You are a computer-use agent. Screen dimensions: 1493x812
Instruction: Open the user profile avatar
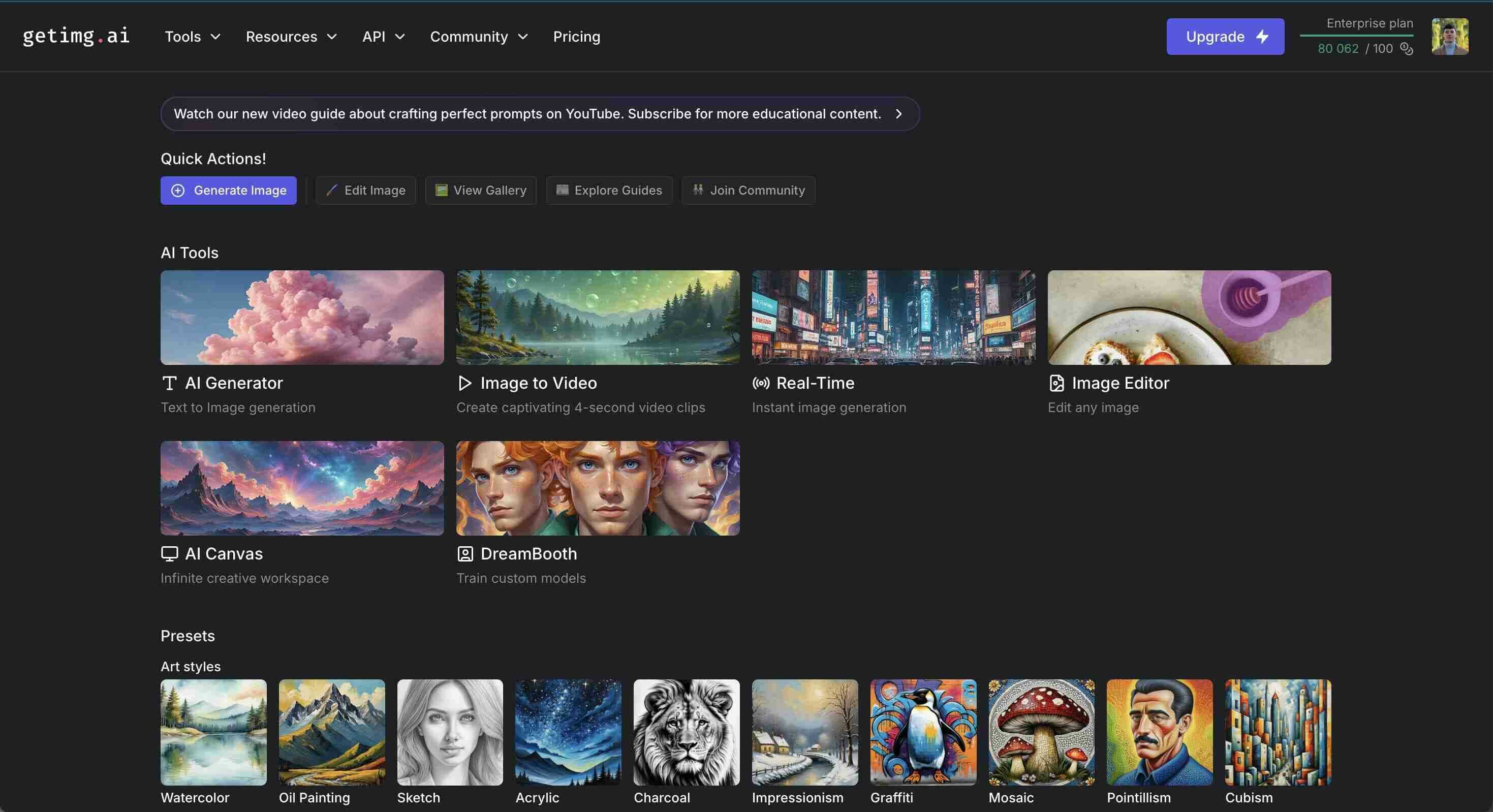point(1449,37)
